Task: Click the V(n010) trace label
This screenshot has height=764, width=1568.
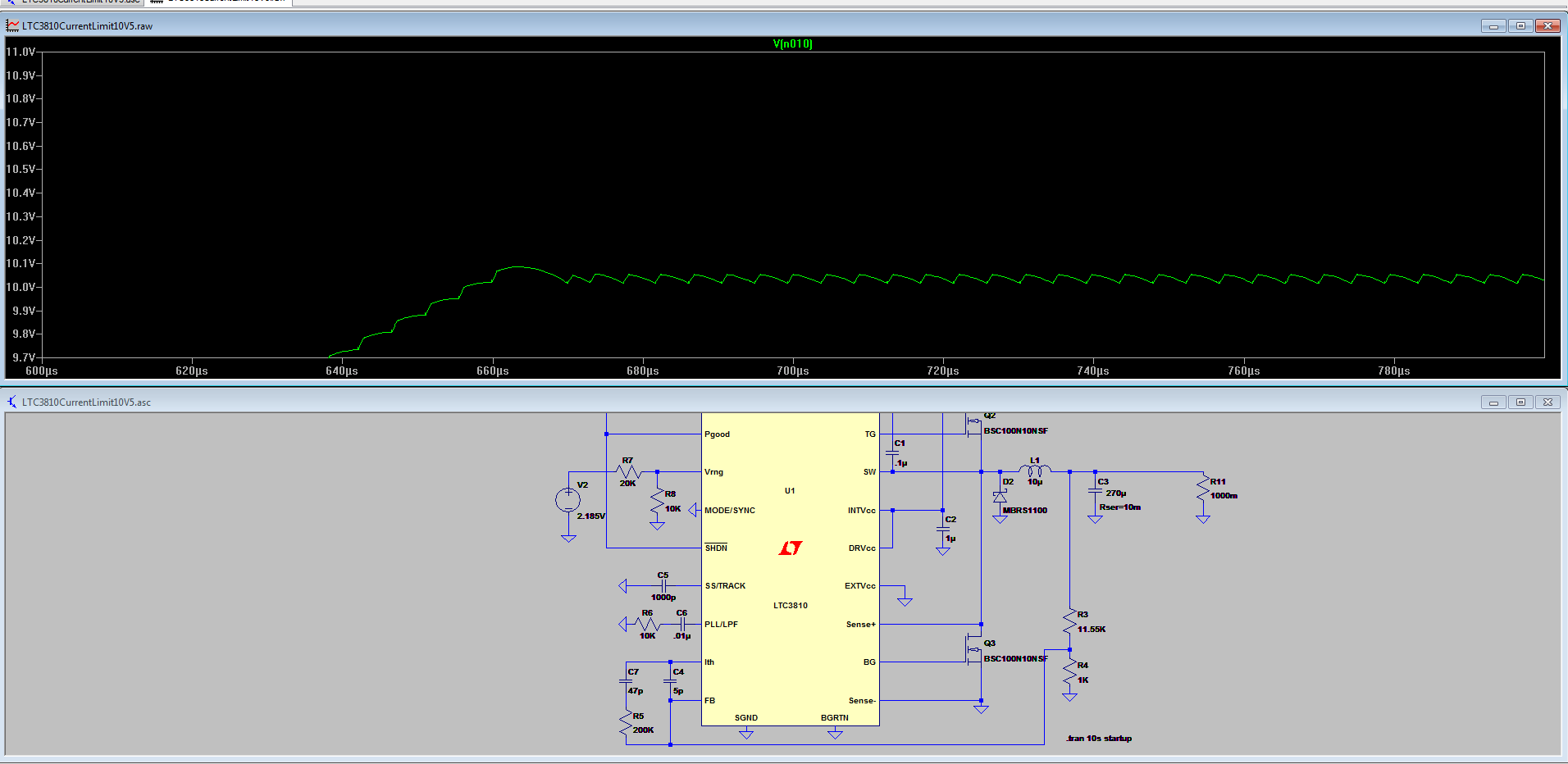Action: tap(792, 44)
